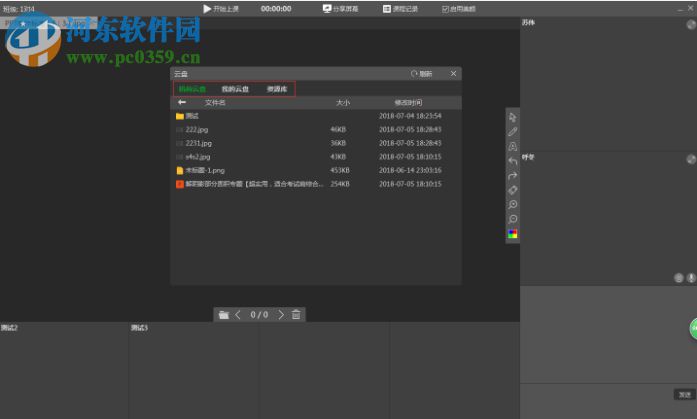The width and height of the screenshot is (697, 419).
Task: Undo the last whiteboard action
Action: (513, 161)
